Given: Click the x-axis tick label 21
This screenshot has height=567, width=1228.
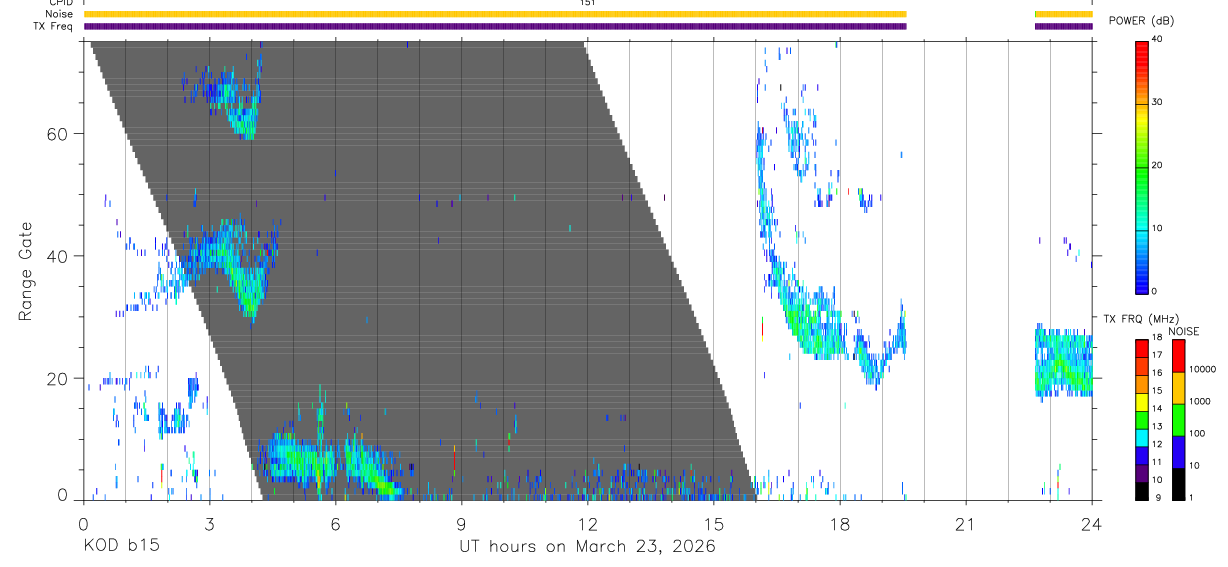Looking at the screenshot, I should coord(965,522).
